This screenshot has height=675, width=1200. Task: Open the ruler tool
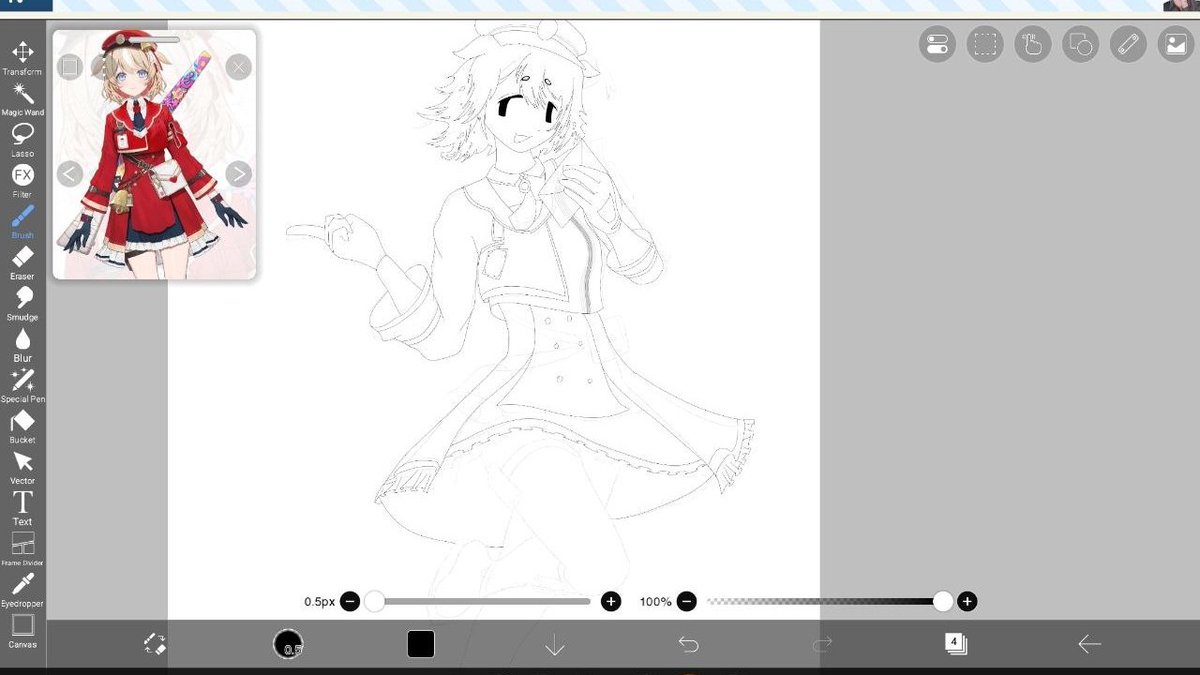click(x=1129, y=44)
